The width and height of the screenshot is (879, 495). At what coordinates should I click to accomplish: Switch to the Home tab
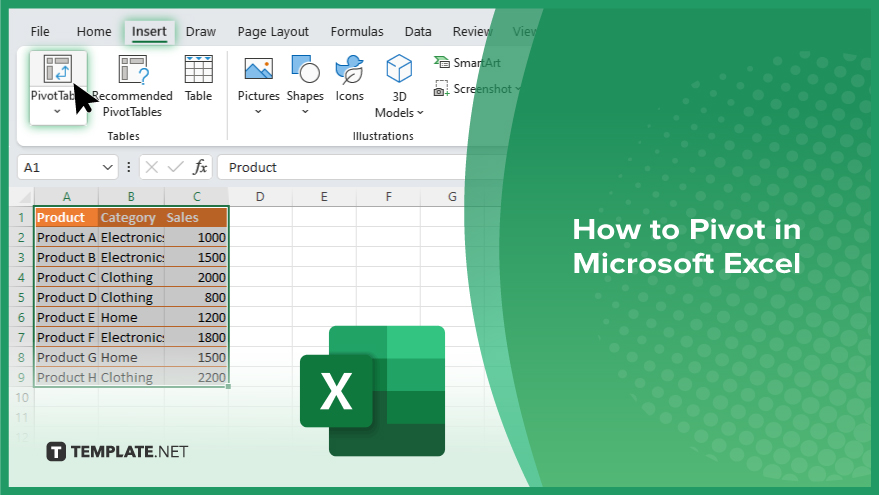94,31
